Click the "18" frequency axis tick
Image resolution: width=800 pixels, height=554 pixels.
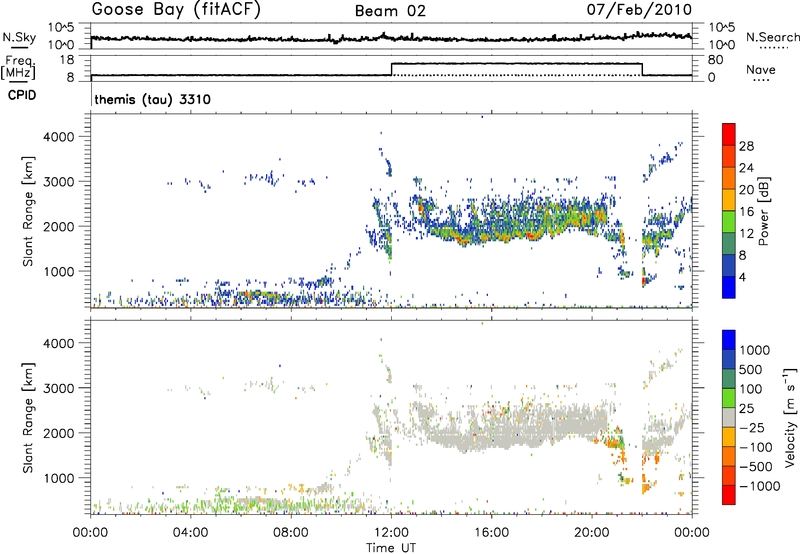tap(67, 60)
